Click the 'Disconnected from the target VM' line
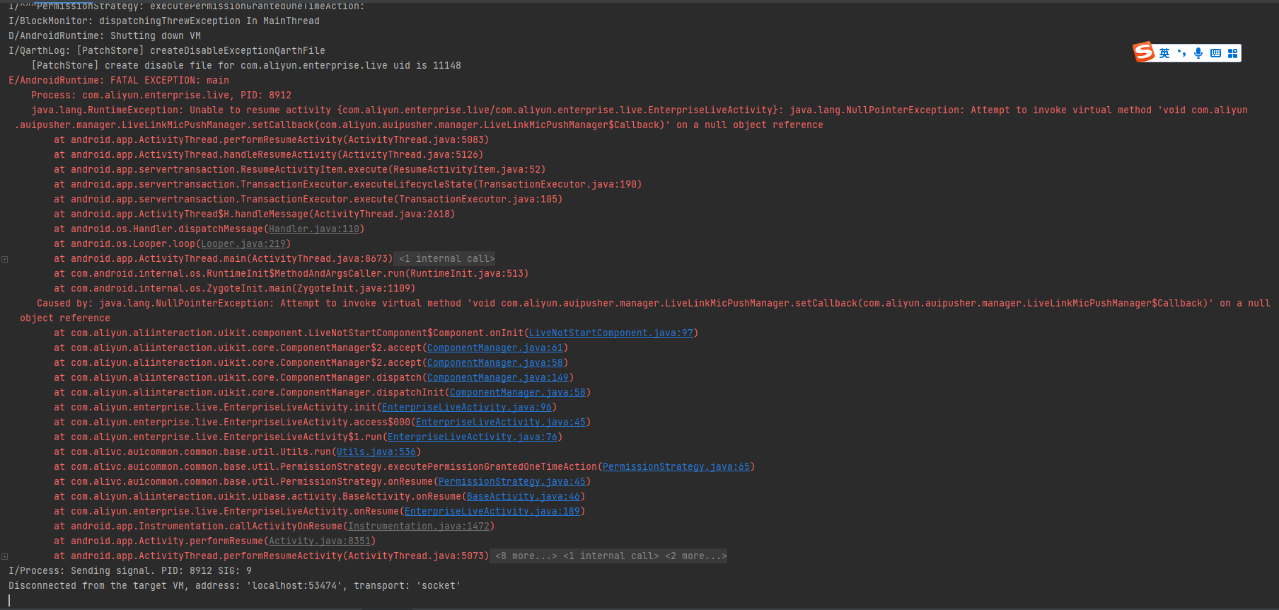Image resolution: width=1279 pixels, height=610 pixels. click(234, 586)
